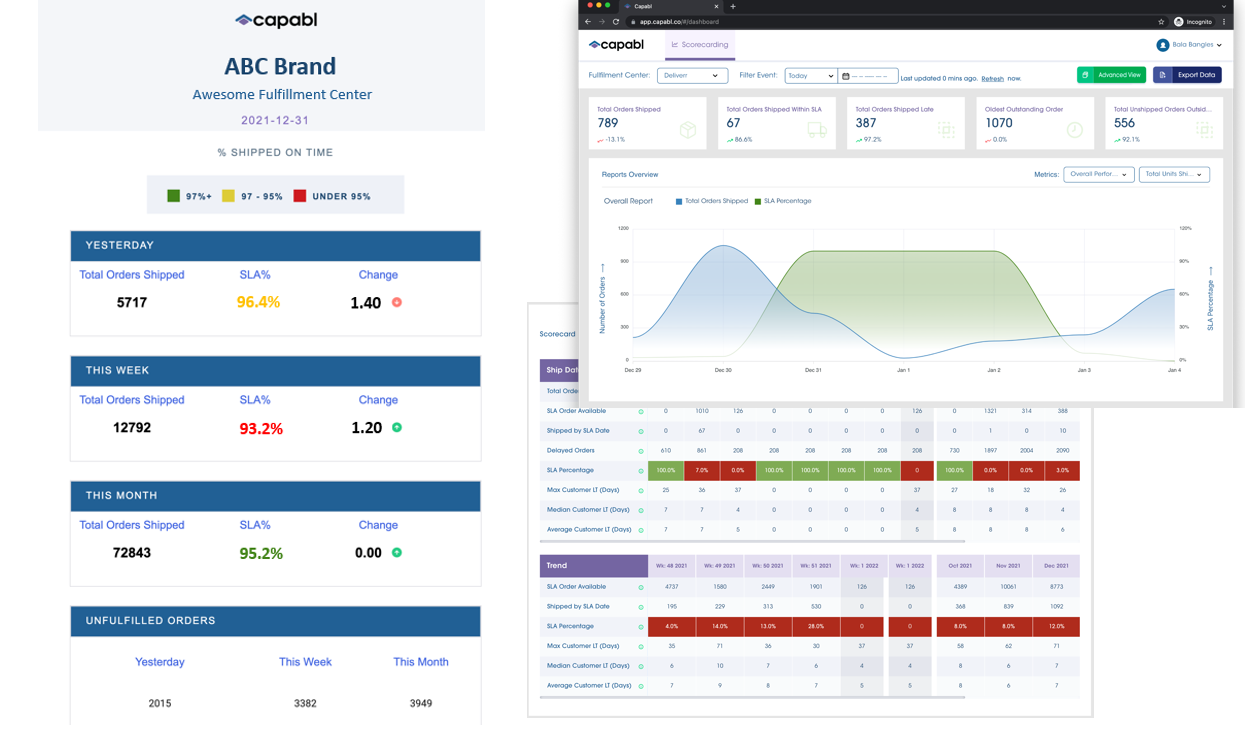Open the Filter Event Today dropdown

tap(810, 76)
